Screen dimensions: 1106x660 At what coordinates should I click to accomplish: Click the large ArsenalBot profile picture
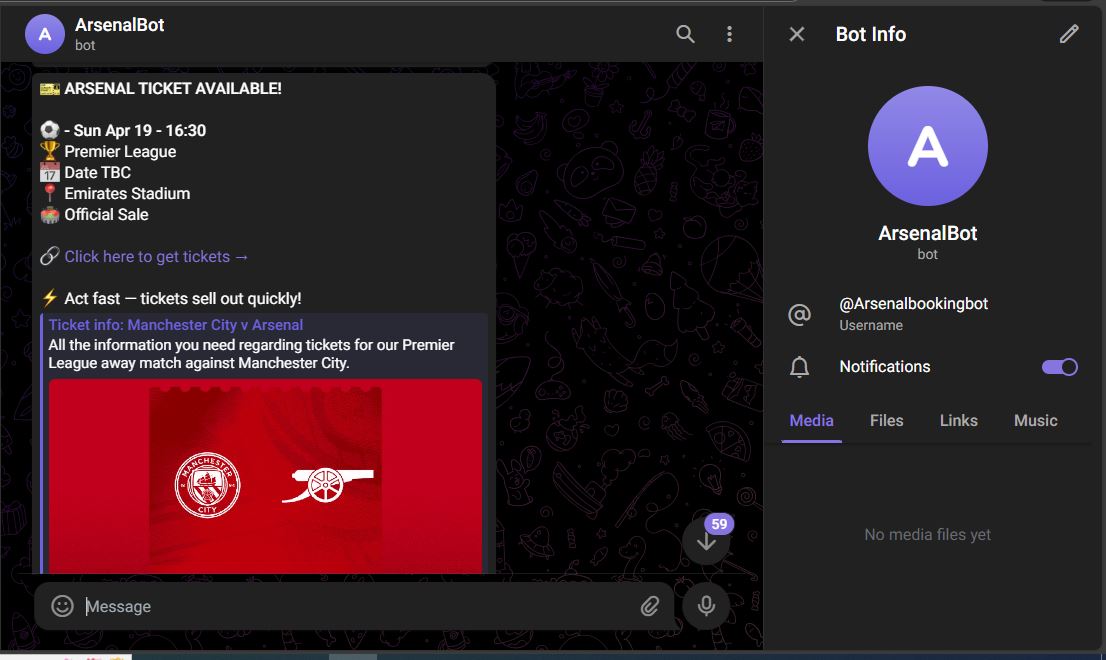coord(927,146)
